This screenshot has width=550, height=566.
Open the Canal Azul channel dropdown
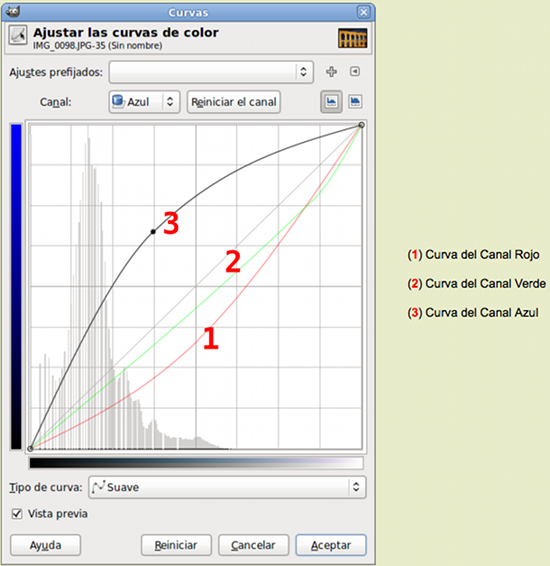pos(144,102)
